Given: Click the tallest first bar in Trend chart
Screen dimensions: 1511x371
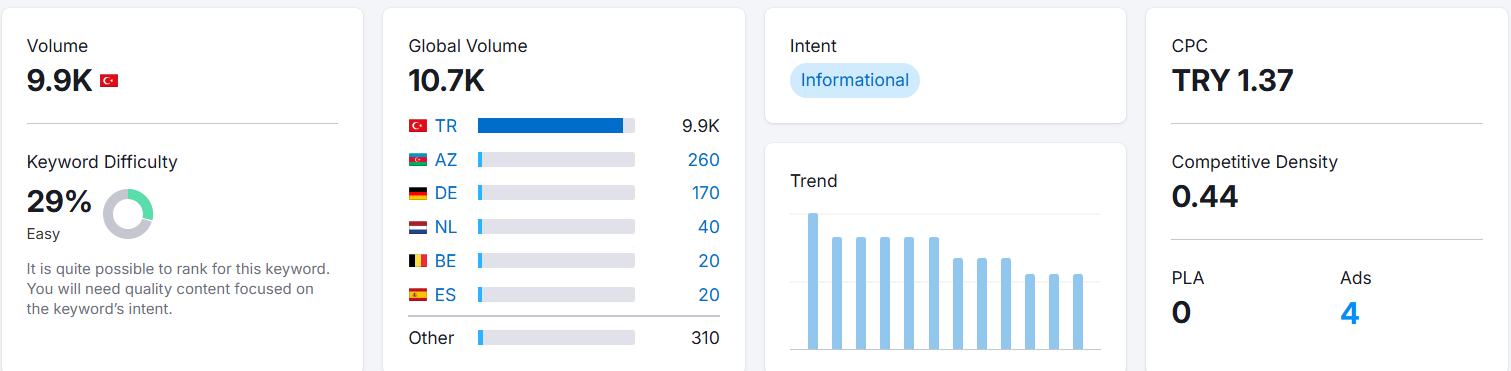Looking at the screenshot, I should pyautogui.click(x=813, y=281).
